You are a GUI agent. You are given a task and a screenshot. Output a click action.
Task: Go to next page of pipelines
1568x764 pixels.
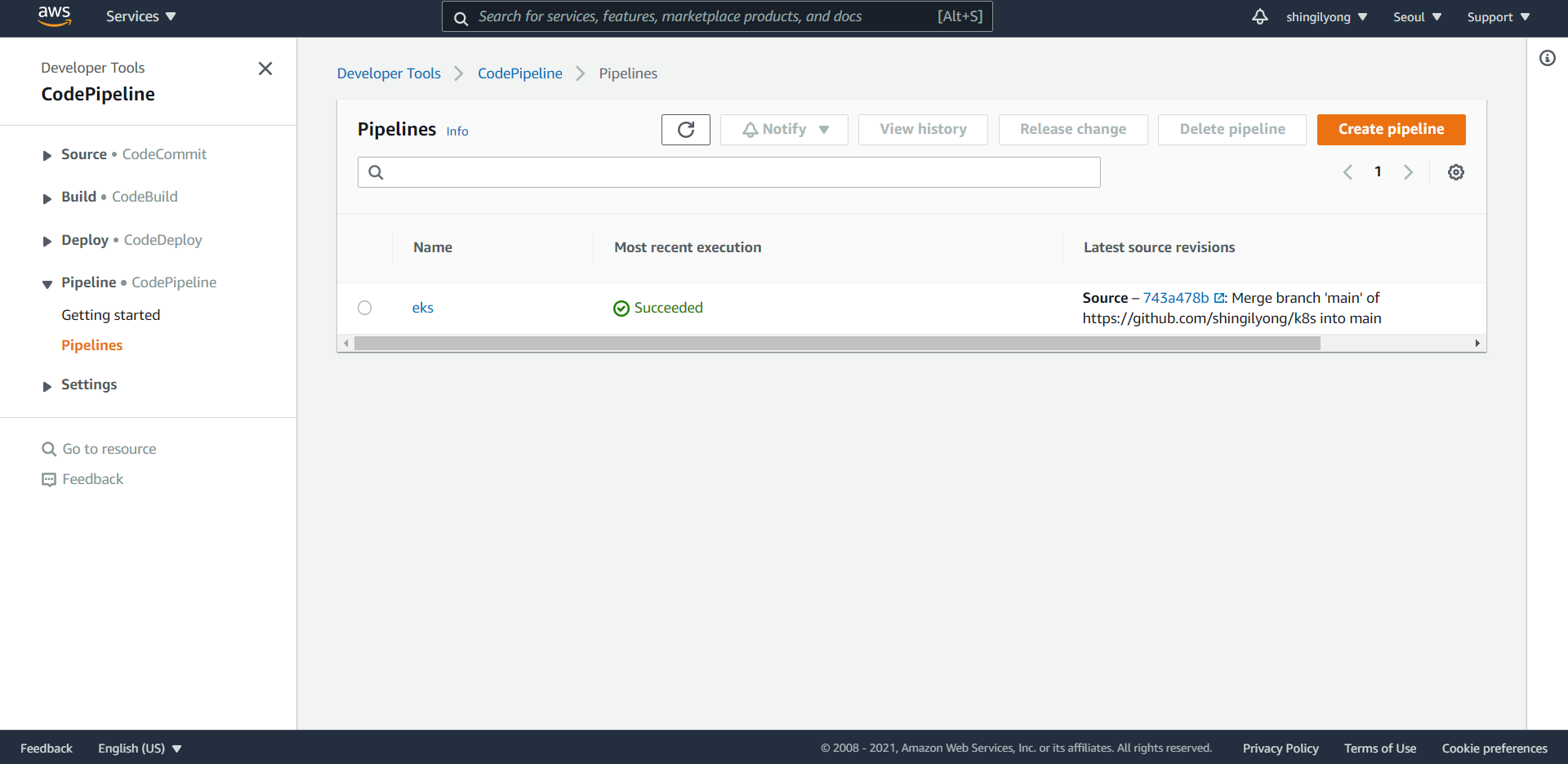click(x=1408, y=172)
